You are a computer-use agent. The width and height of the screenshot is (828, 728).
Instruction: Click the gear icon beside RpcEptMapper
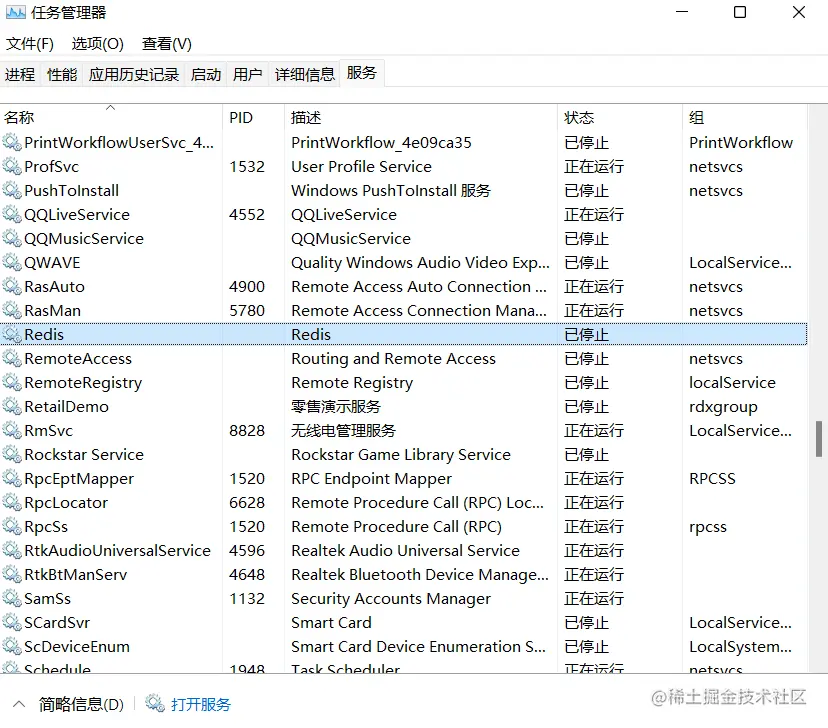(x=12, y=478)
